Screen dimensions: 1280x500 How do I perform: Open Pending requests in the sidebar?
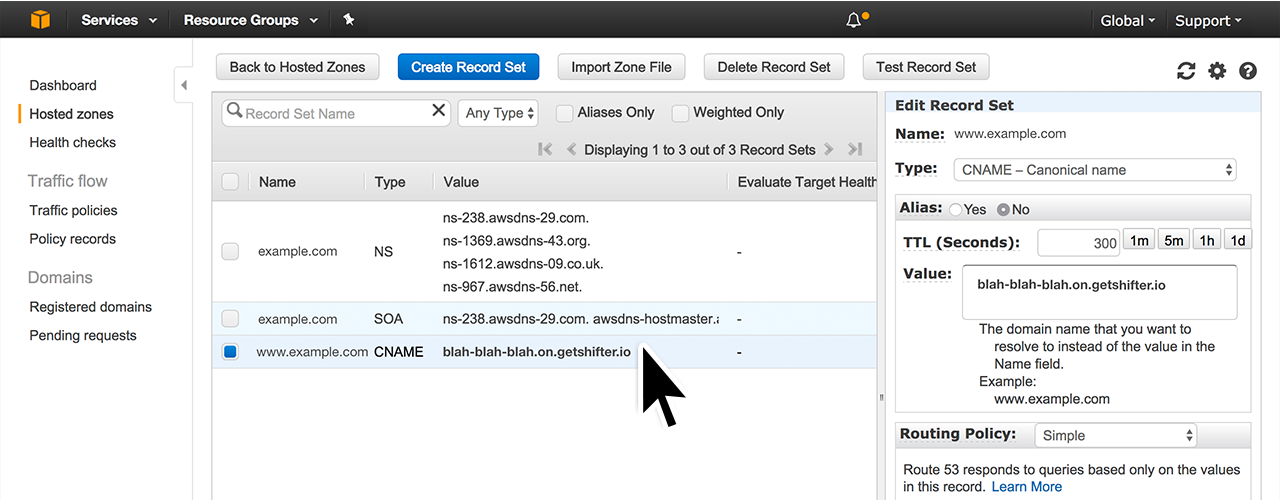click(82, 336)
